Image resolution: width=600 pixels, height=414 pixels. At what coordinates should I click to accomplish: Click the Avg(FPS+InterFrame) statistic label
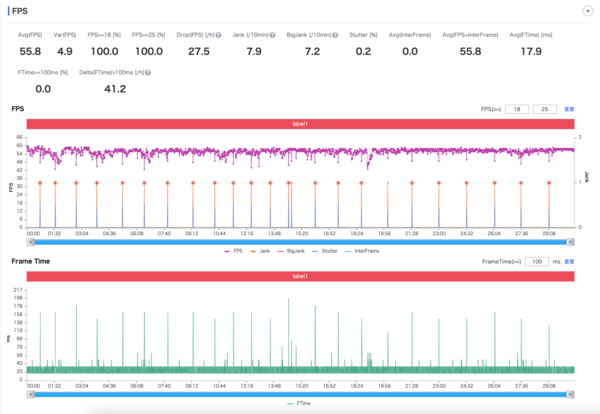[470, 35]
